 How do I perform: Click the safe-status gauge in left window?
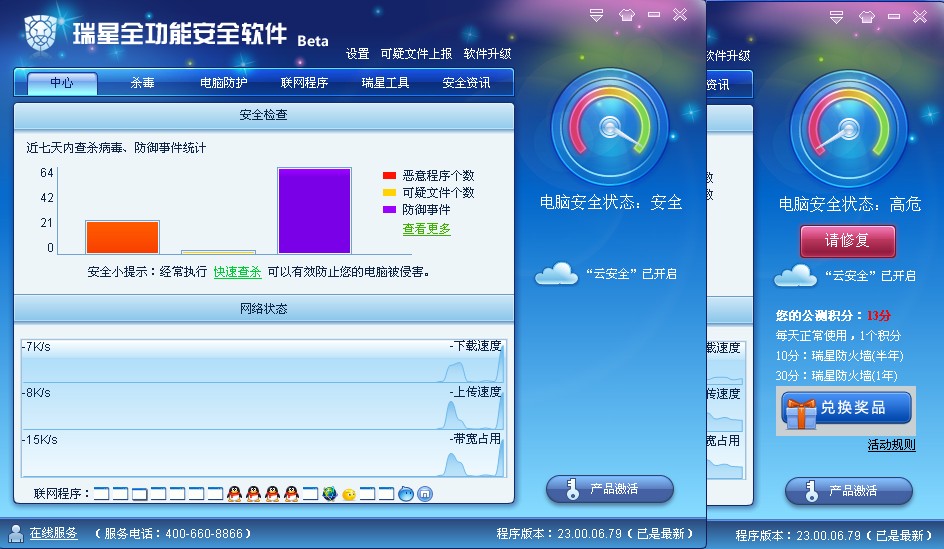[x=610, y=127]
